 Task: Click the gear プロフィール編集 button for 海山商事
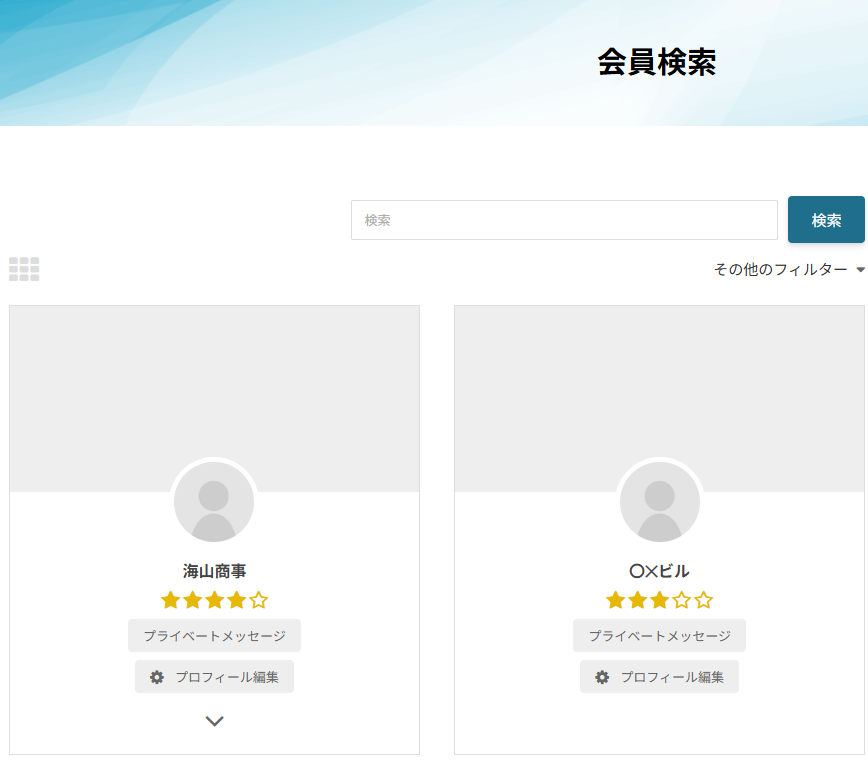pyautogui.click(x=214, y=677)
